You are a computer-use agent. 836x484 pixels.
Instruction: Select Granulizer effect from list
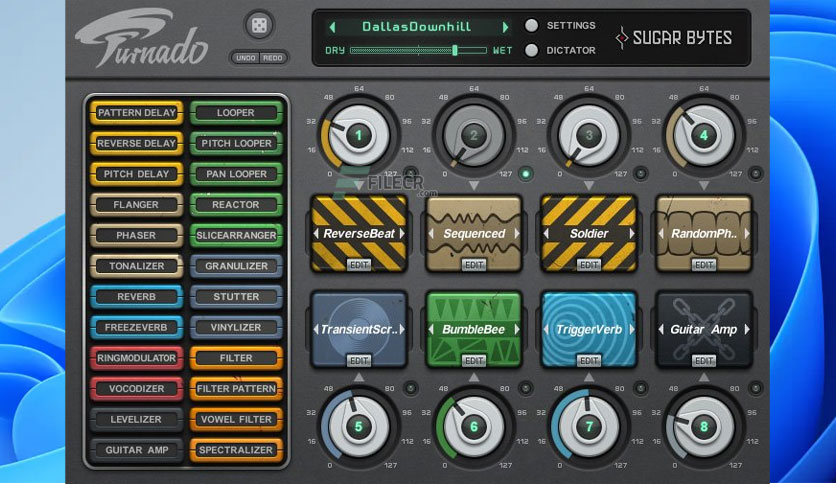pyautogui.click(x=236, y=266)
